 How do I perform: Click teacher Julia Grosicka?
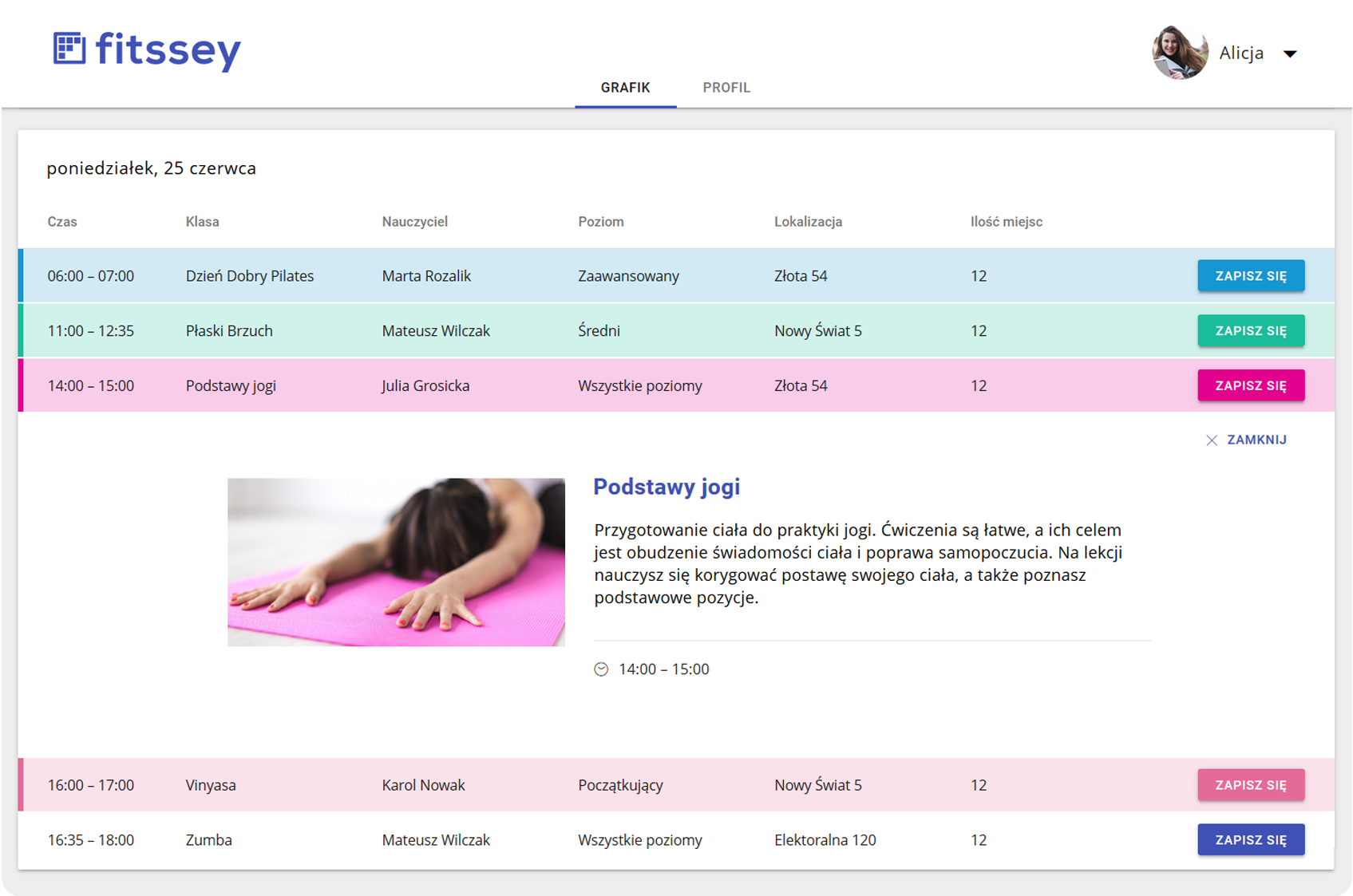point(425,385)
